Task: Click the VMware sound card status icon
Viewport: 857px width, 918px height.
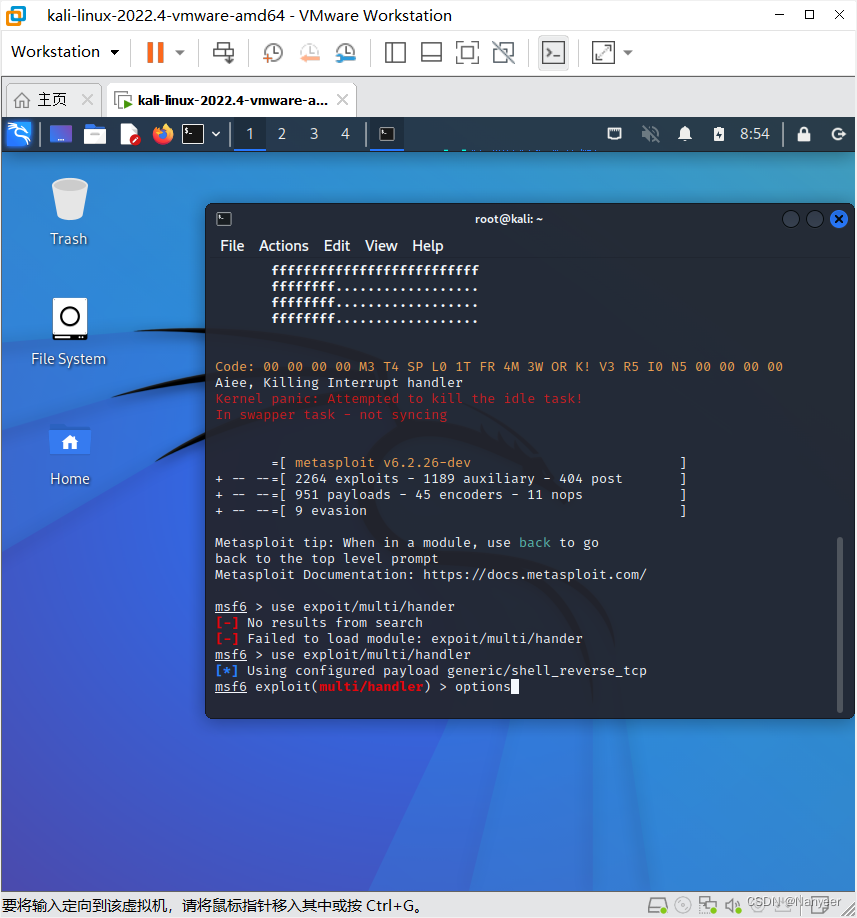Action: (x=732, y=906)
